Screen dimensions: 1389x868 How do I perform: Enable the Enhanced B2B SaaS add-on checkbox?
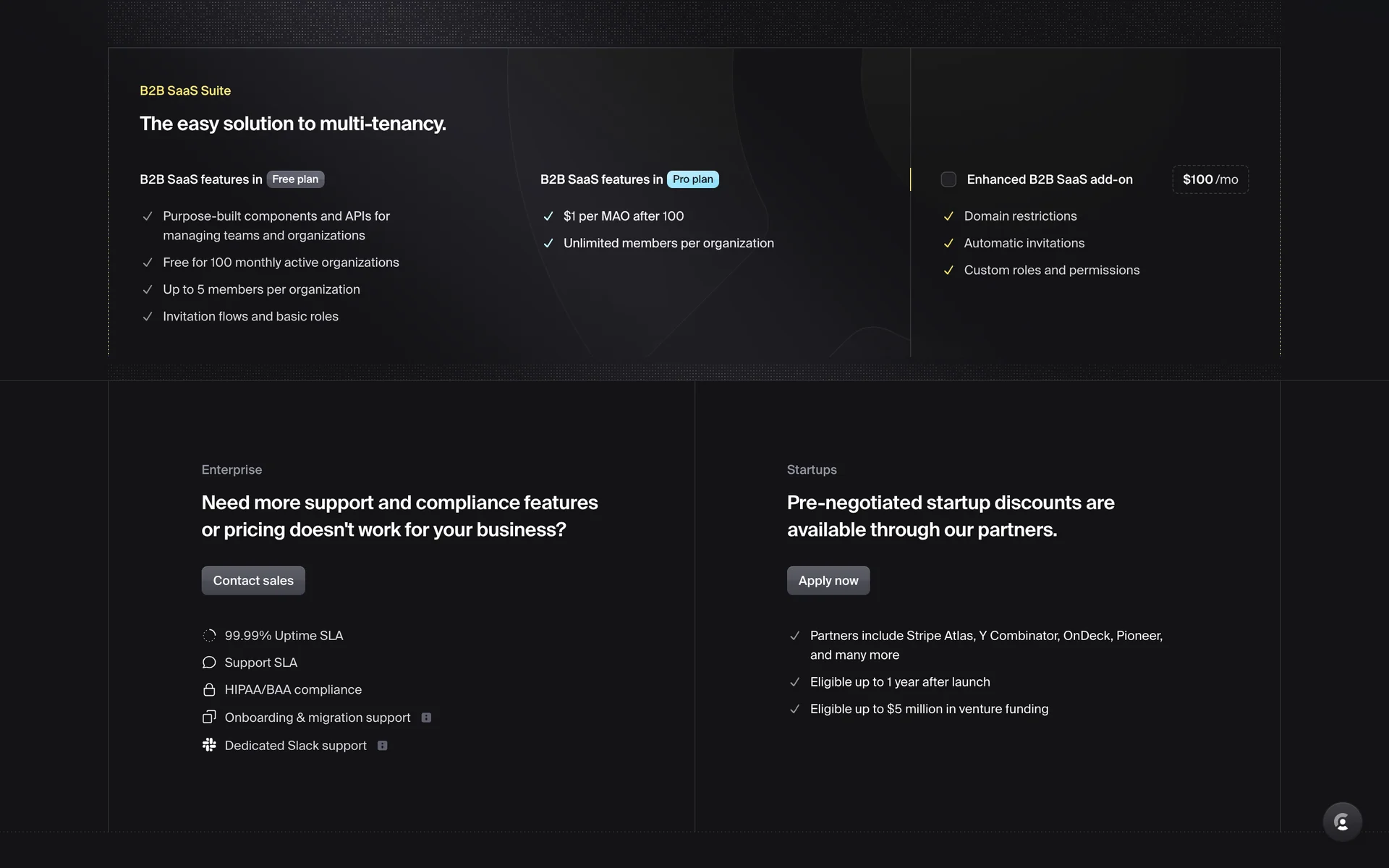click(948, 179)
